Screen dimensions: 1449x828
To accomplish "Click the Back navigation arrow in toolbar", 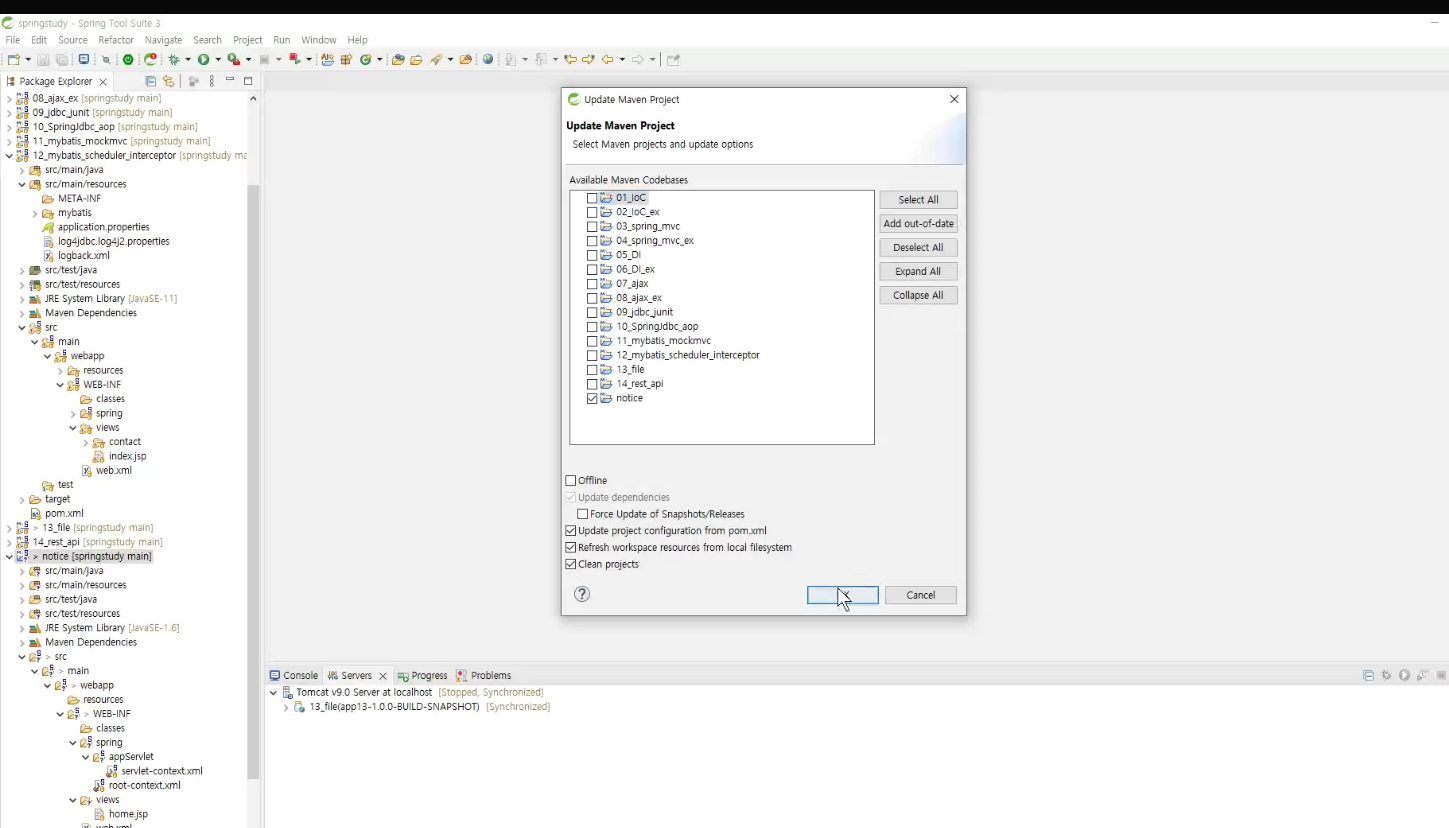I will click(x=607, y=60).
